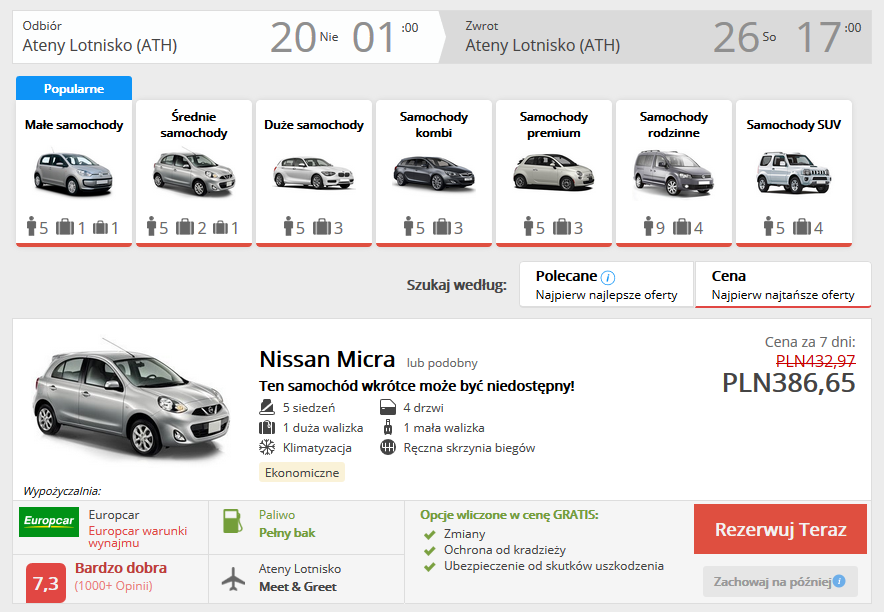Click the Europcar logo
Image resolution: width=884 pixels, height=612 pixels.
click(x=49, y=522)
